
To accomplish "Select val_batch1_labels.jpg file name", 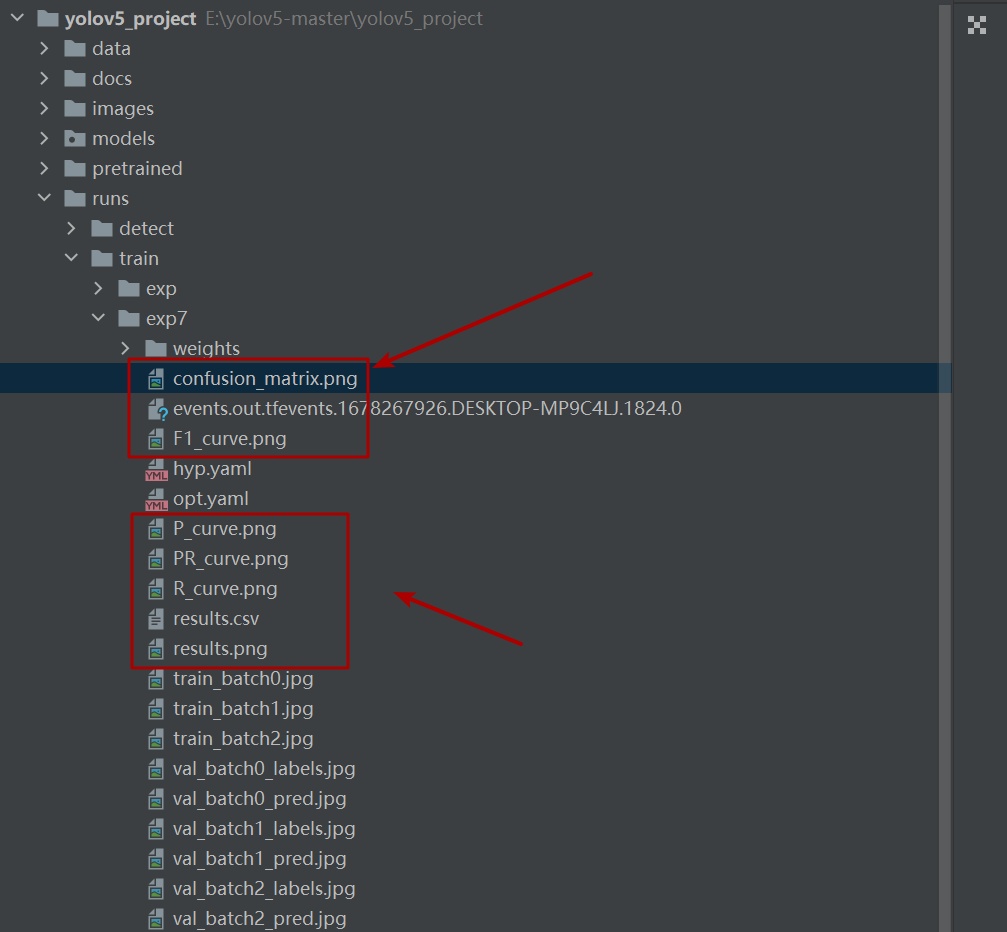I will click(x=264, y=829).
